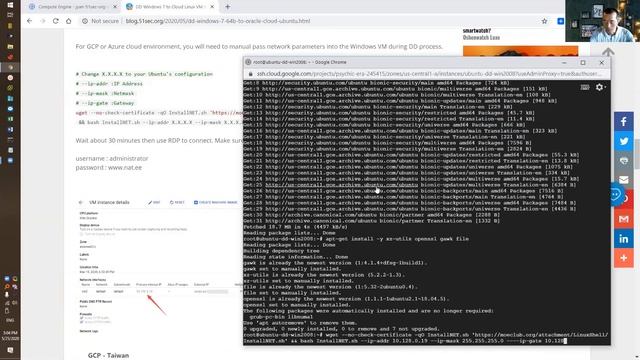The width and height of the screenshot is (640, 360).
Task: Switch to the Compute Engine tab
Action: (72, 7)
